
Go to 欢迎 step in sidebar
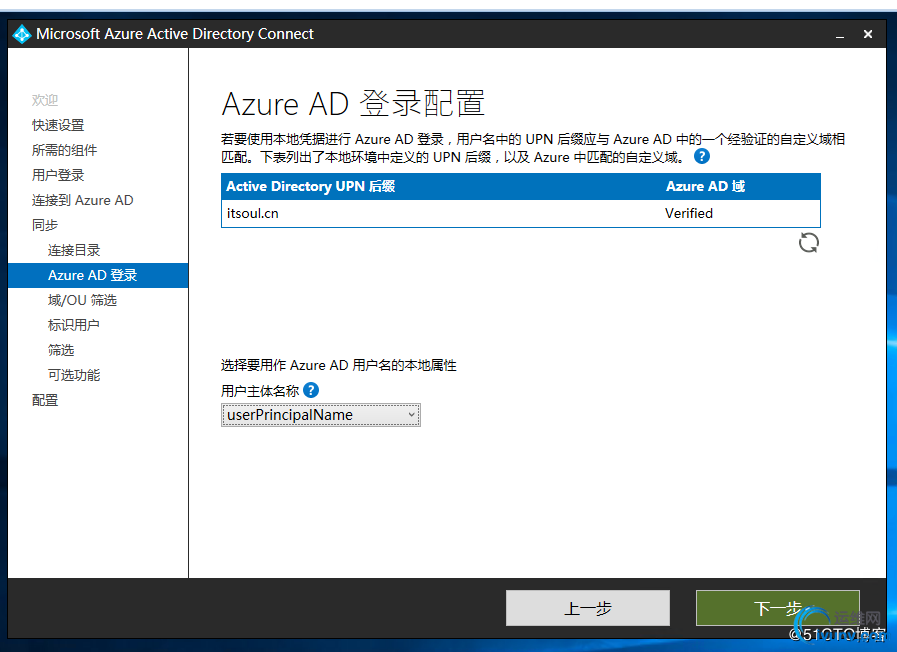tap(45, 100)
